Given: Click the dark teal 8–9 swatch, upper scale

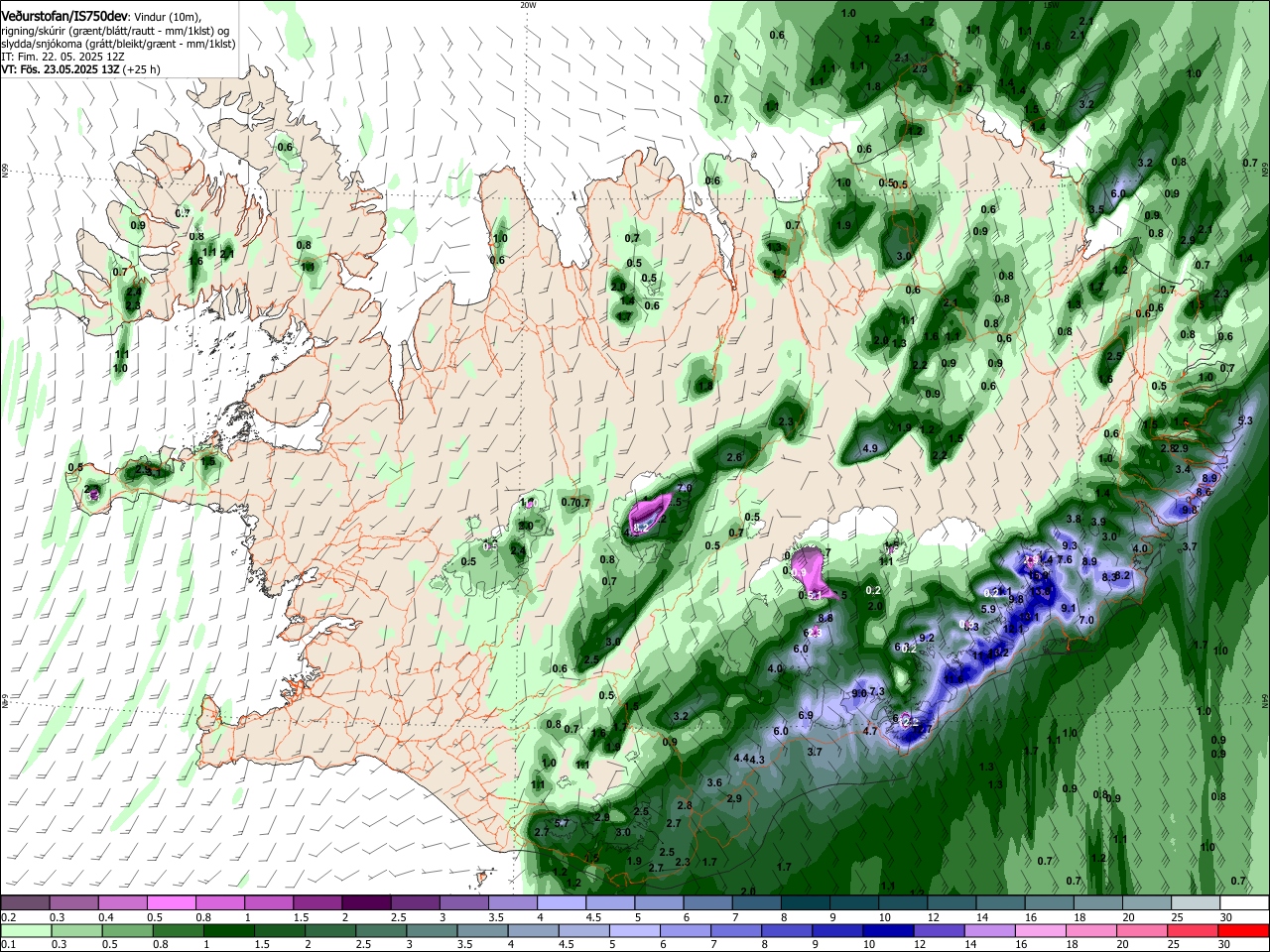Looking at the screenshot, I should point(807,903).
